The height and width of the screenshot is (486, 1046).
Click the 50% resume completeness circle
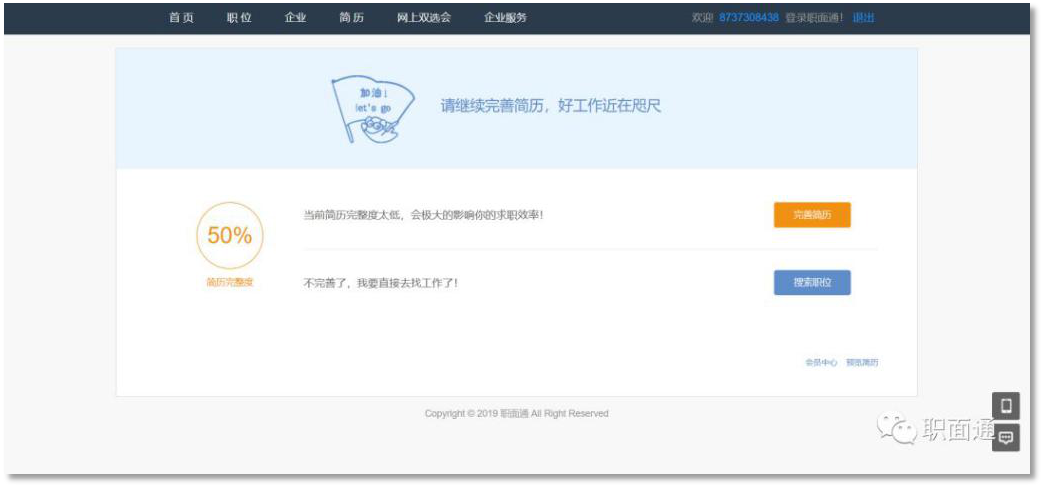tap(230, 236)
